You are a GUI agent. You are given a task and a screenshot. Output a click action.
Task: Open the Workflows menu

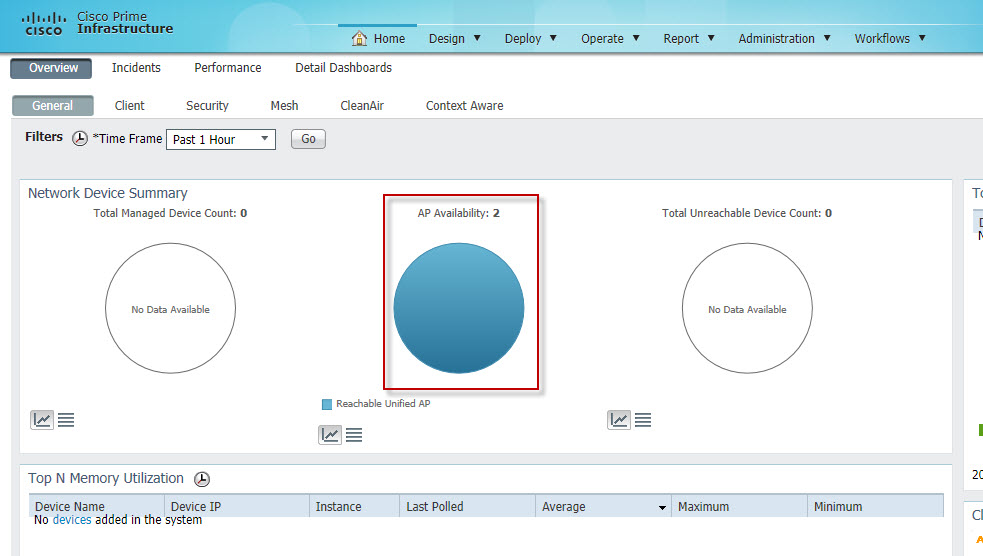click(x=890, y=38)
